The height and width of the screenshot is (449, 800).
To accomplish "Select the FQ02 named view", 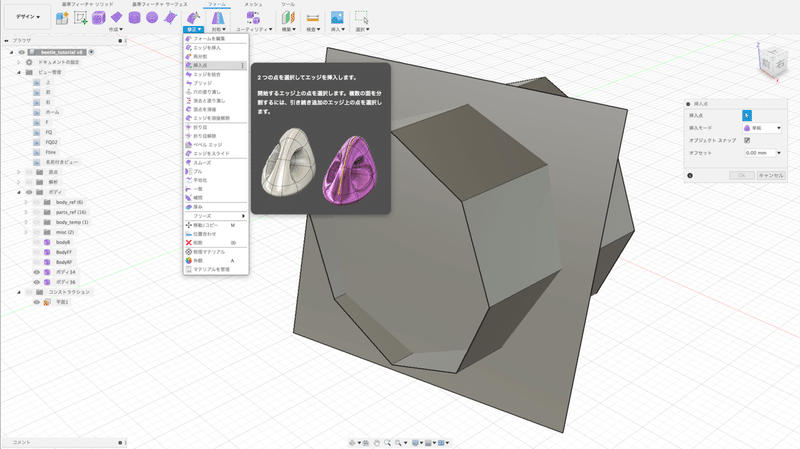I will (52, 142).
